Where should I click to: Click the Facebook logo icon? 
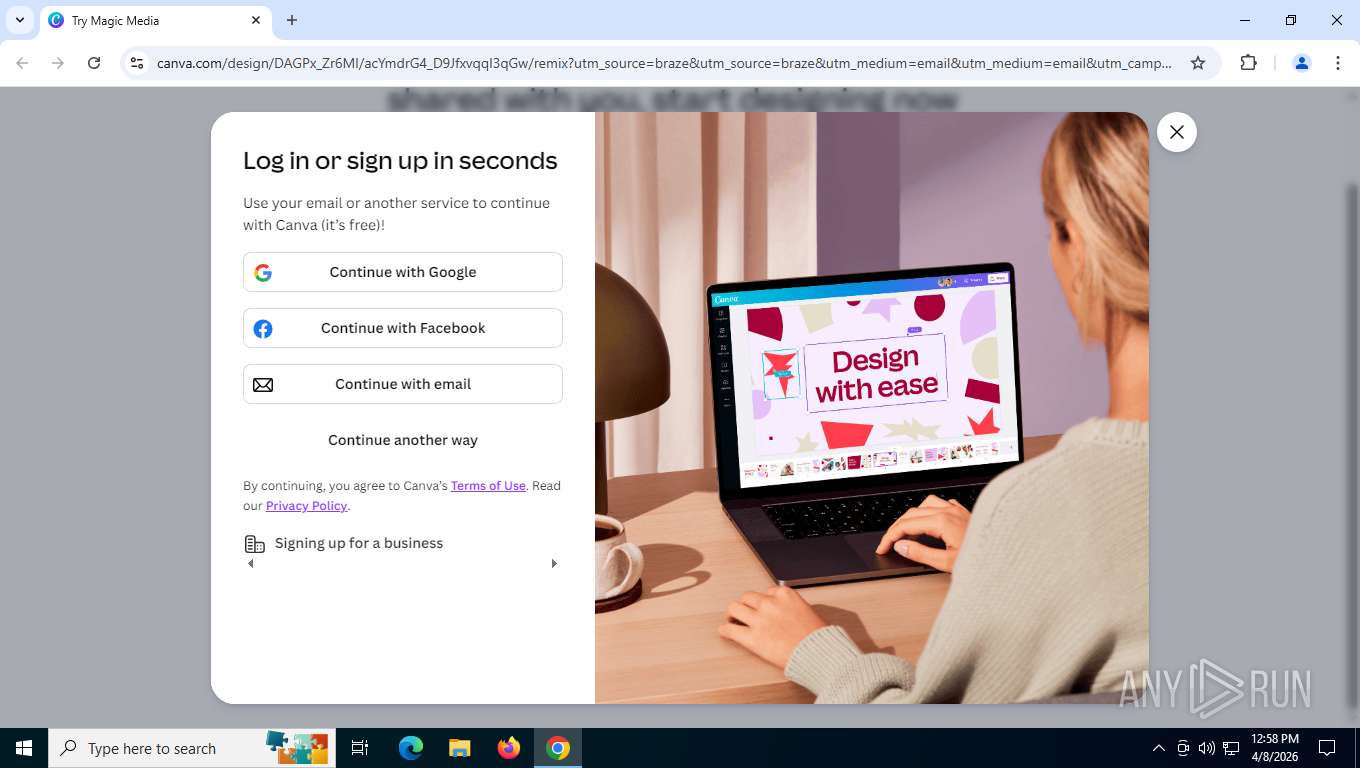(x=263, y=329)
